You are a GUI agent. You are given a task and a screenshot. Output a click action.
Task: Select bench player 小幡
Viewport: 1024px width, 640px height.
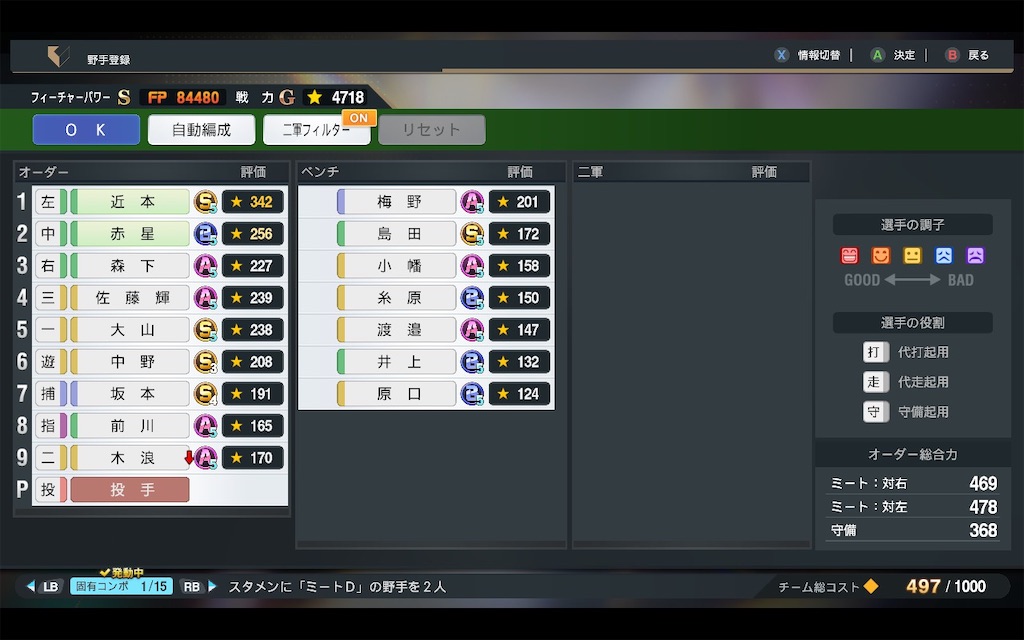coord(396,266)
